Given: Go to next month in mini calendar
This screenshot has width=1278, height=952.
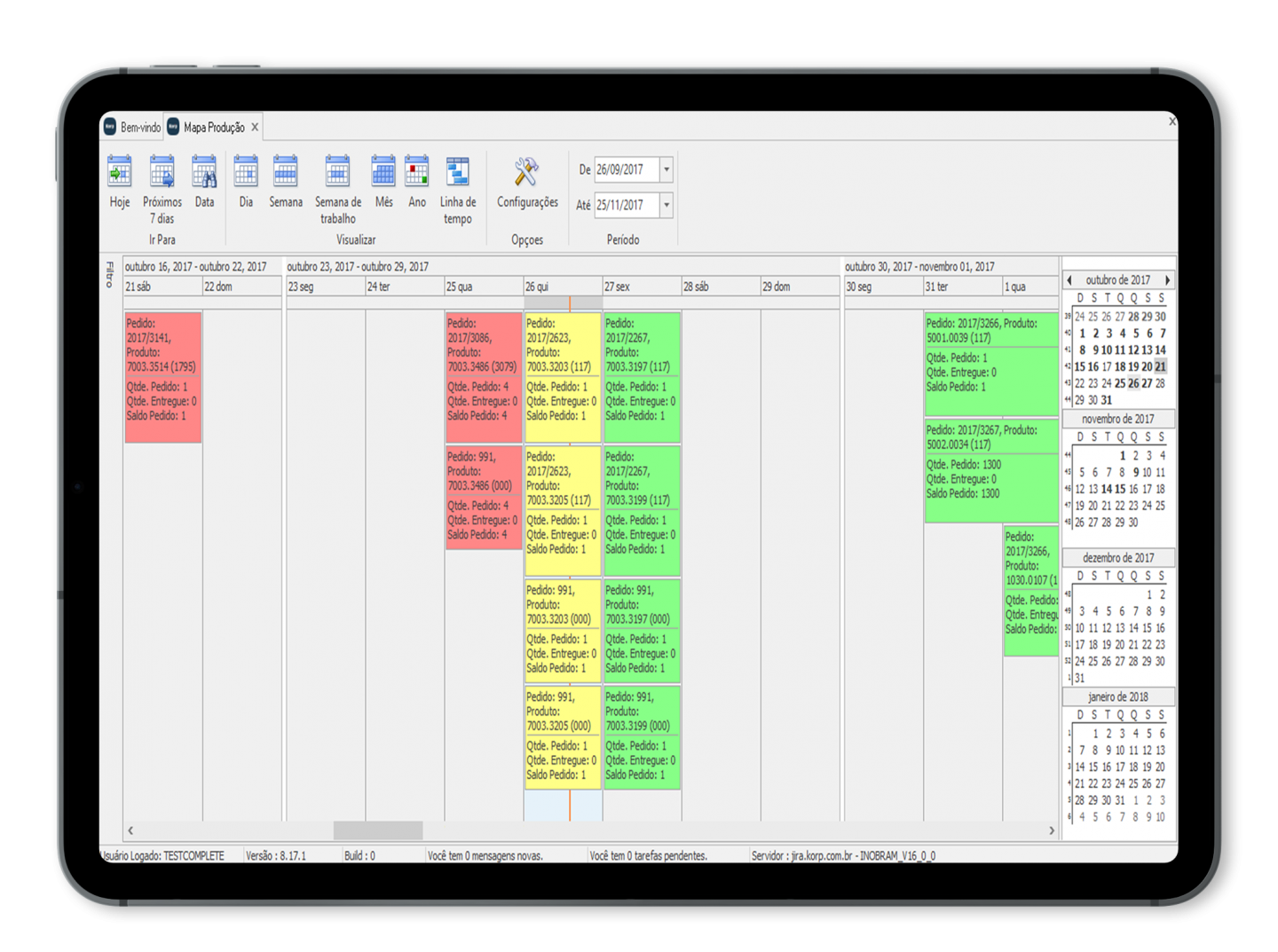Looking at the screenshot, I should tap(1168, 280).
